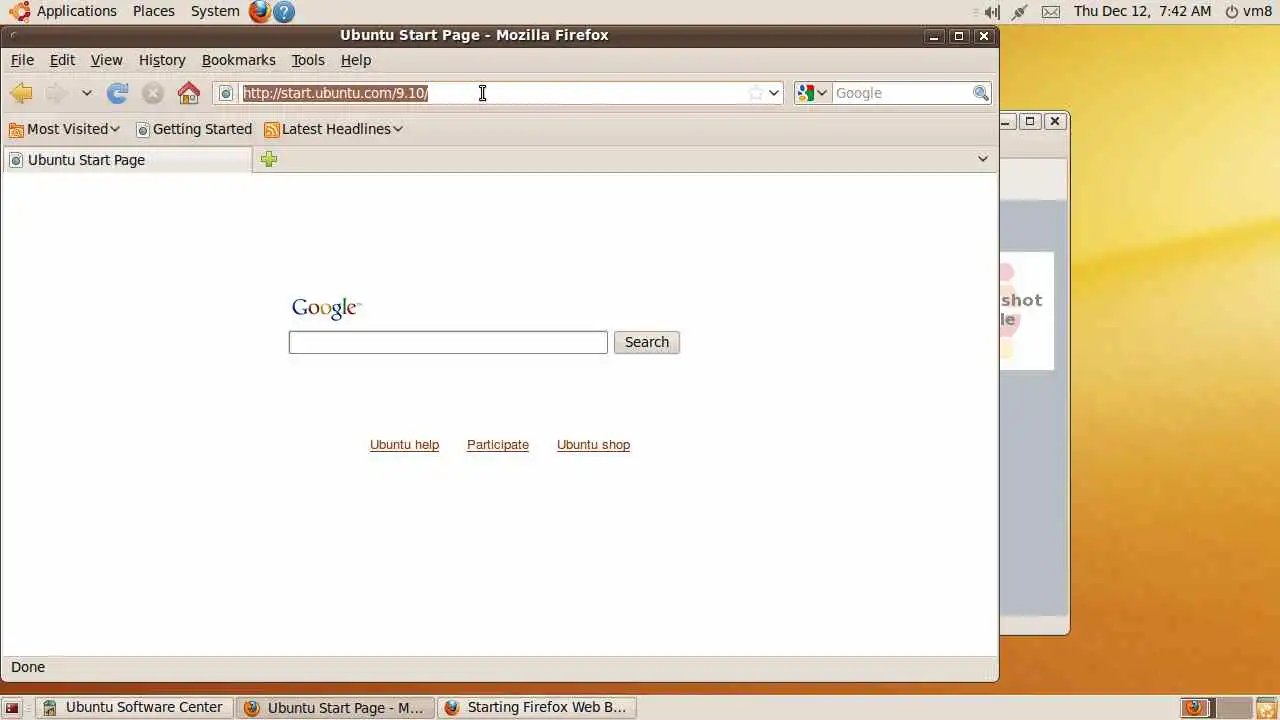Click the network connection indicator icon

(1020, 12)
